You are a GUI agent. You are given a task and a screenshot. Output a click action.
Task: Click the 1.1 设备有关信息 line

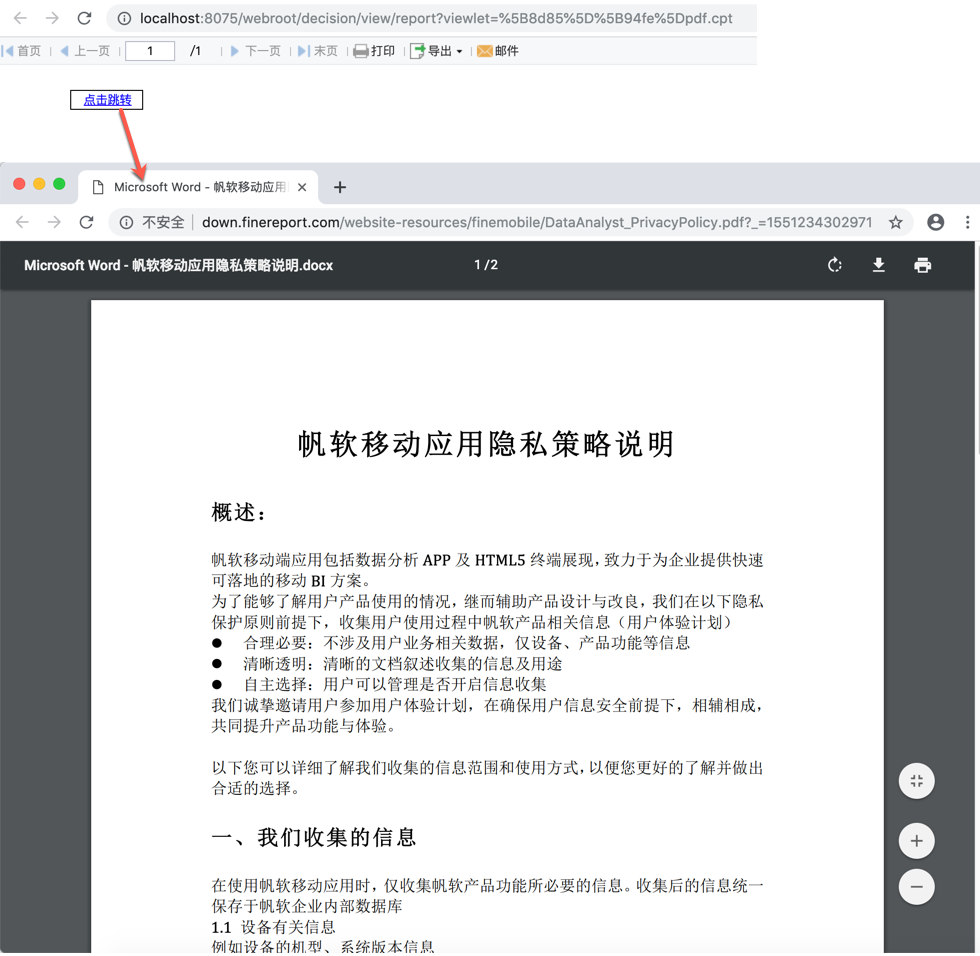pos(274,927)
